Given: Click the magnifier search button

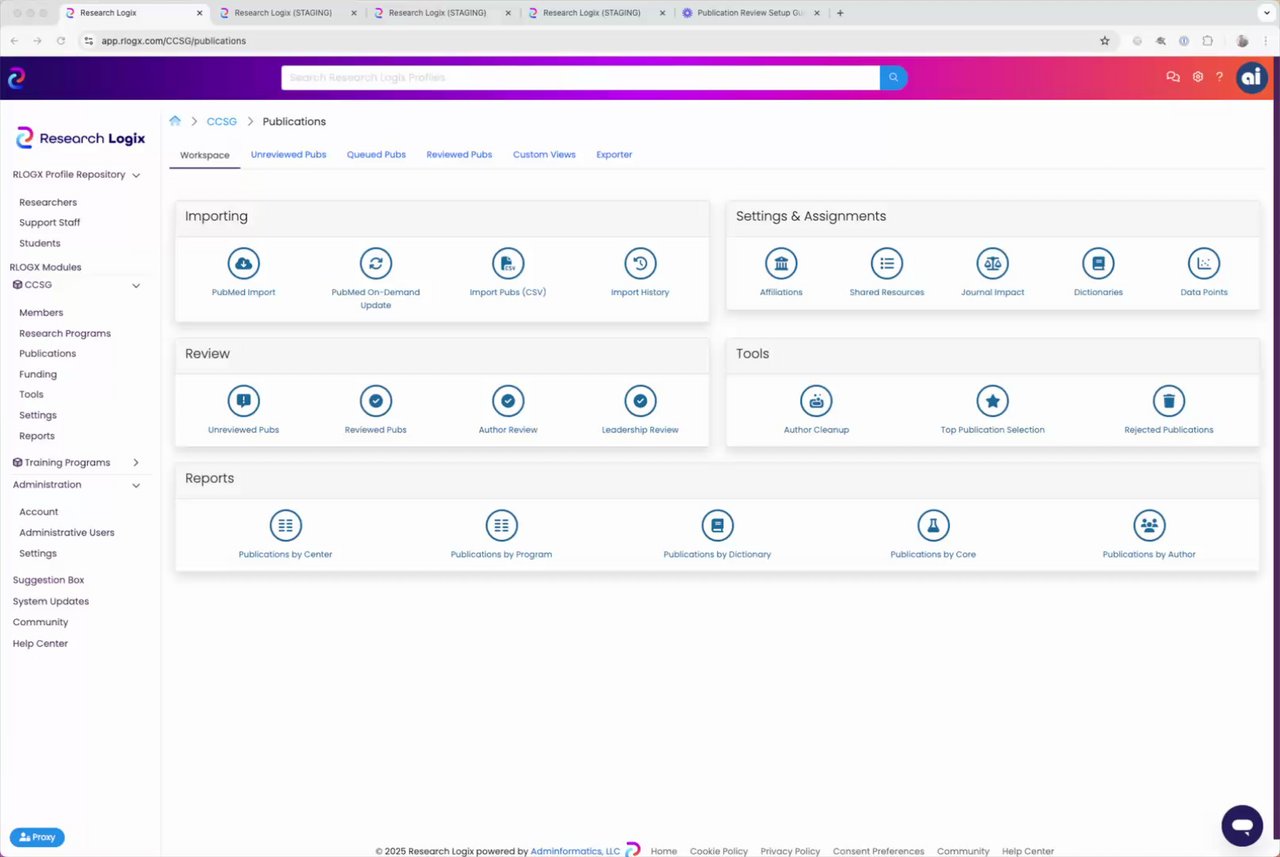Looking at the screenshot, I should tap(894, 78).
